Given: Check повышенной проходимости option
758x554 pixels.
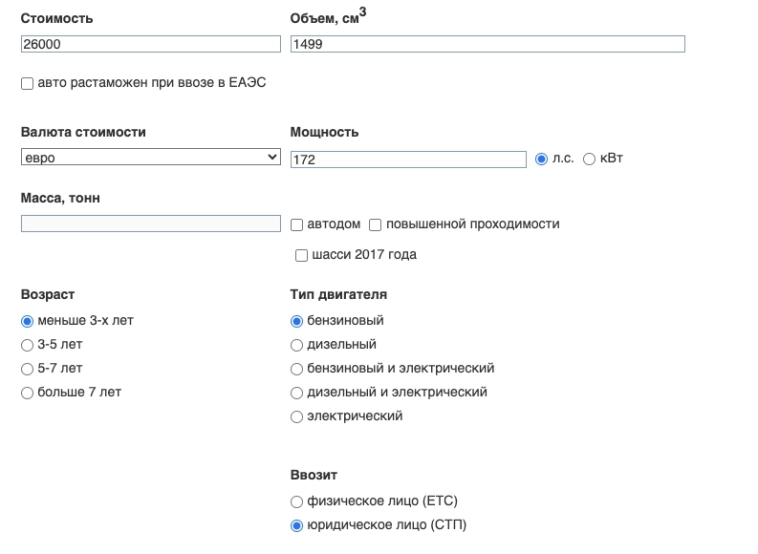Looking at the screenshot, I should [376, 224].
